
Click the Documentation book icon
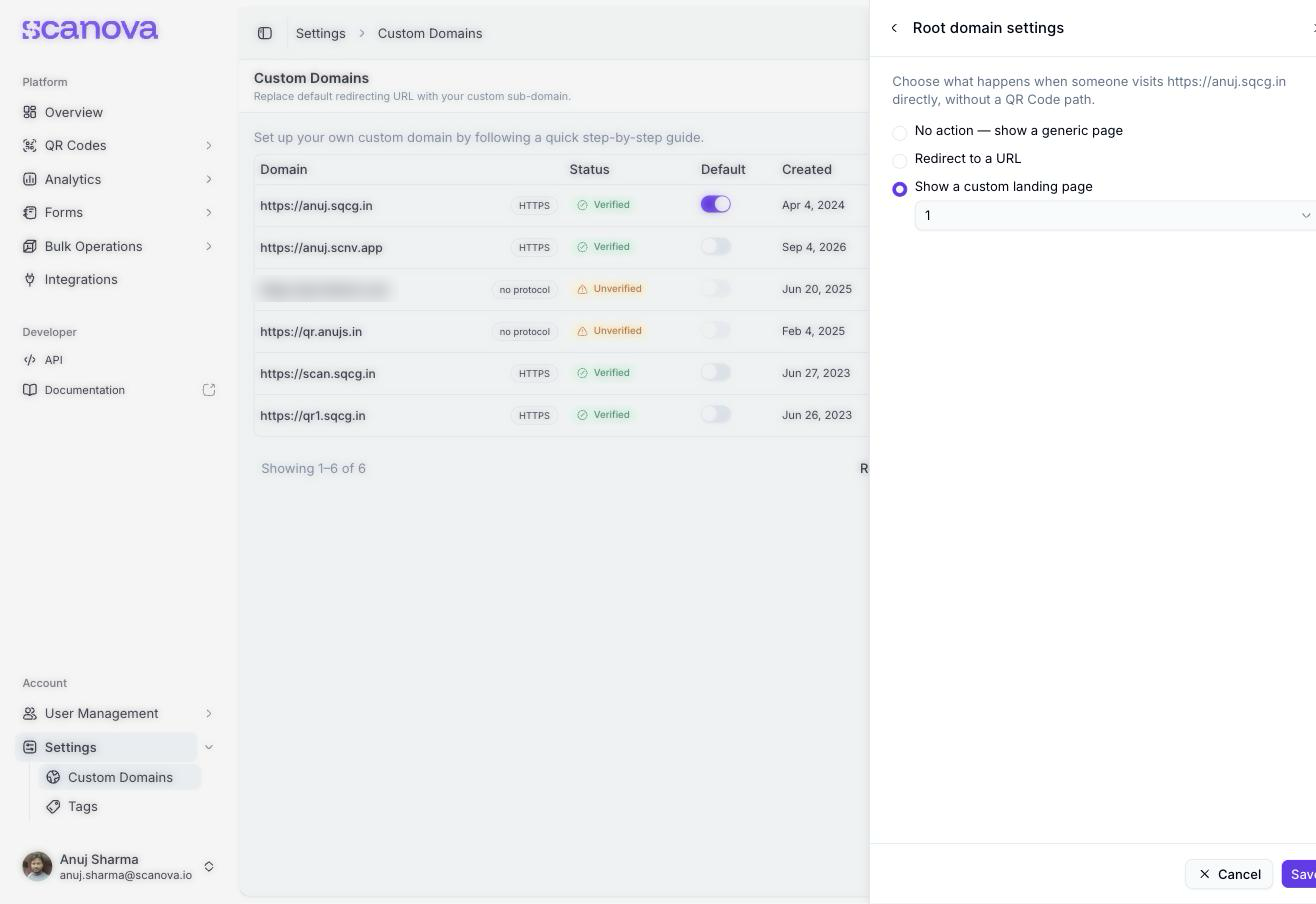coord(30,390)
